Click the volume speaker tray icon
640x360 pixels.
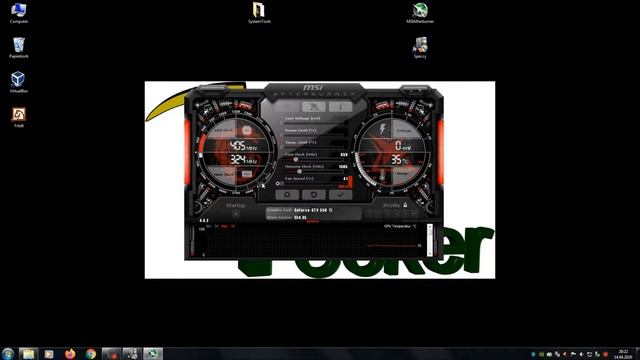(x=581, y=354)
